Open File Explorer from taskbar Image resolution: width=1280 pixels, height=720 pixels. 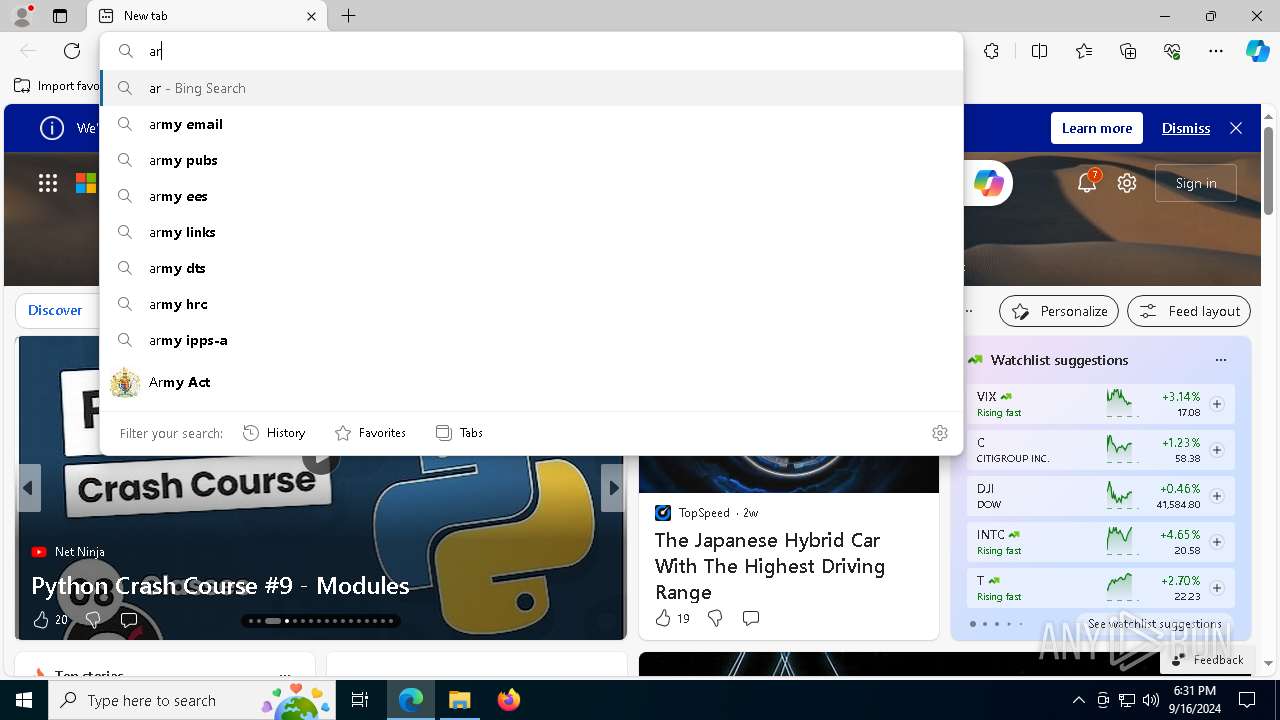(459, 700)
